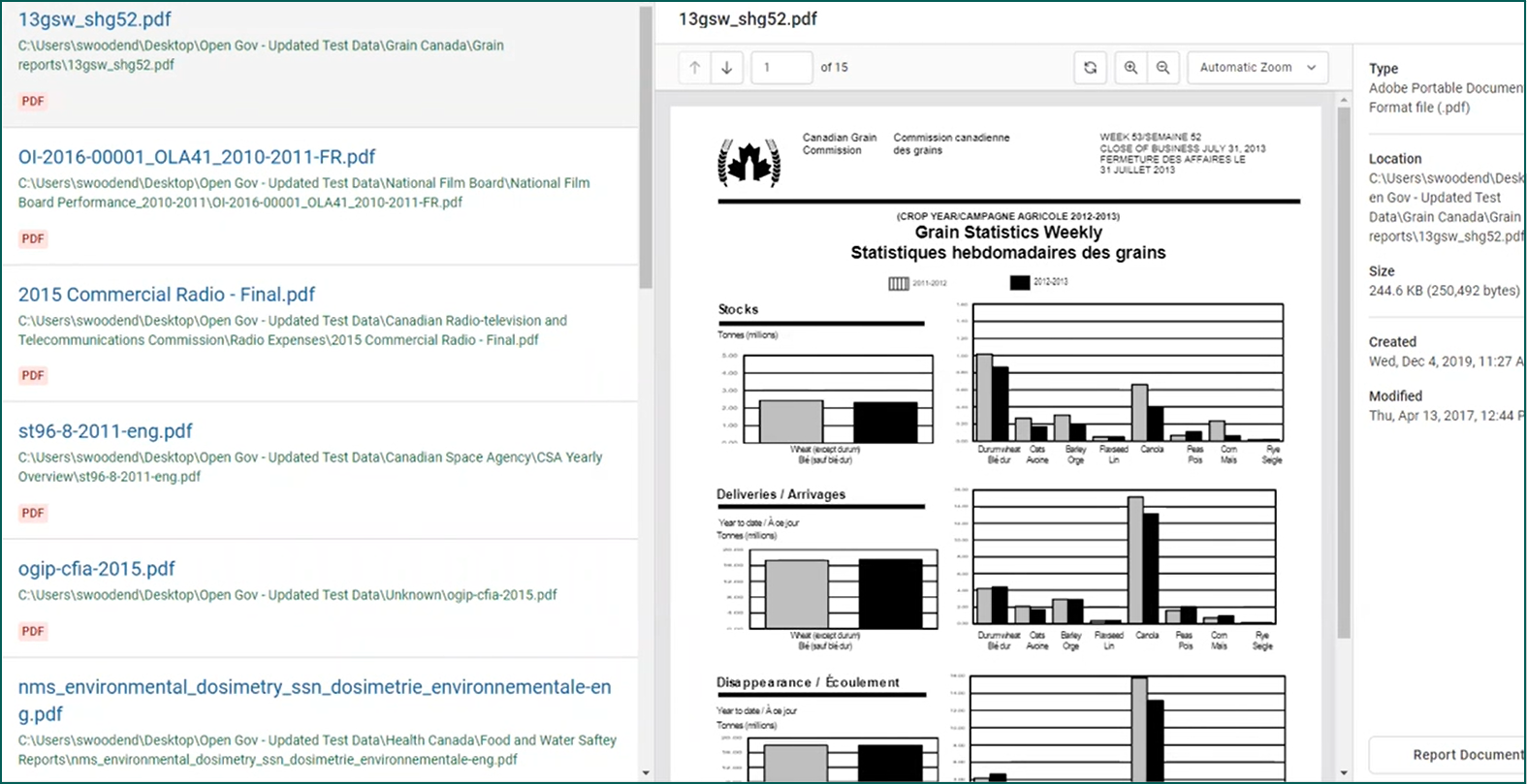The image size is (1527, 784).
Task: Click the PDF badge under ogip-cfia-2015.pdf
Action: [x=33, y=631]
